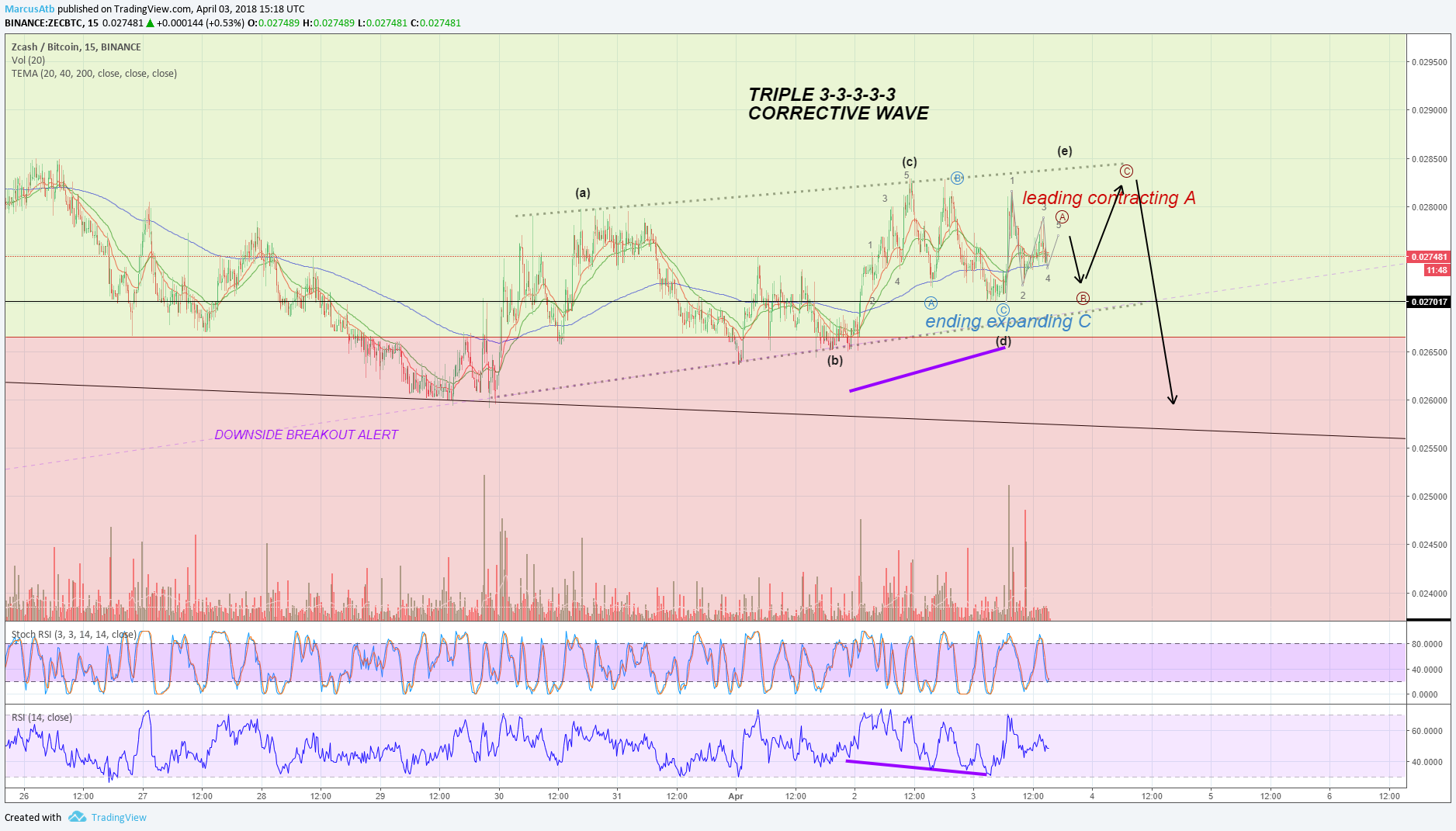Click the 80.0000 Stoch RSI scale label
This screenshot has width=1456, height=831.
click(x=1427, y=644)
